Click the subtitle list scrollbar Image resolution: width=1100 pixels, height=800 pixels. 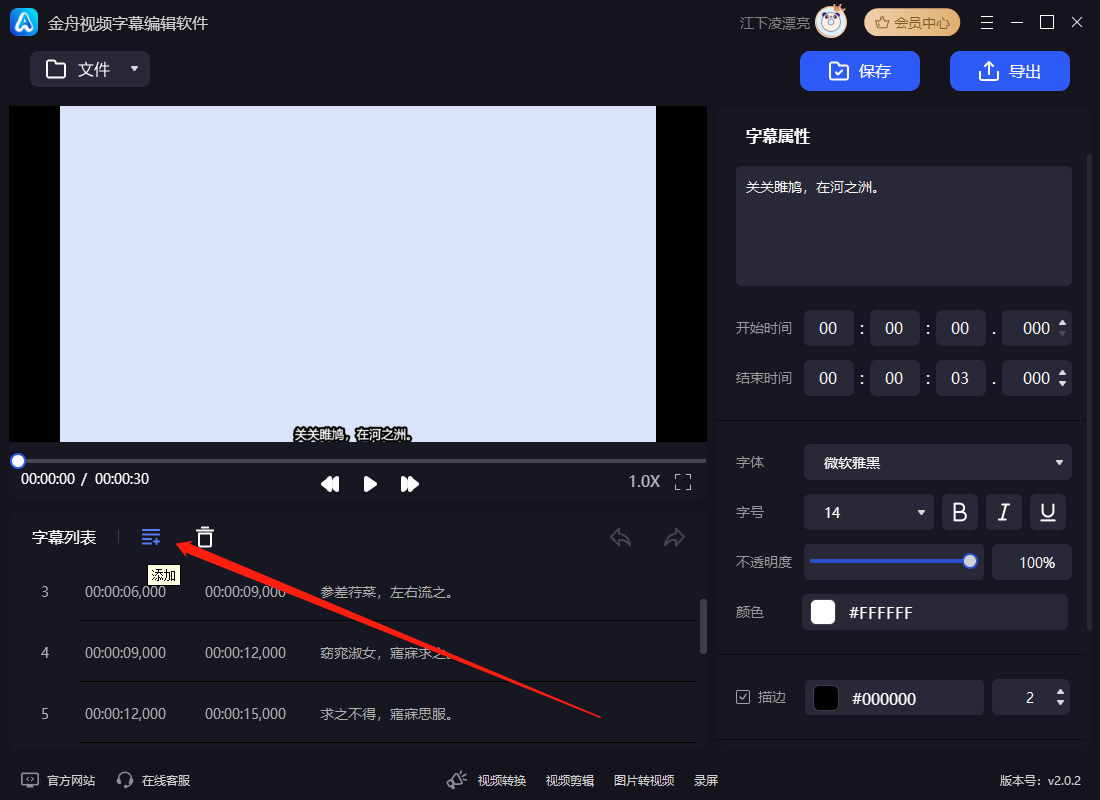tap(703, 626)
